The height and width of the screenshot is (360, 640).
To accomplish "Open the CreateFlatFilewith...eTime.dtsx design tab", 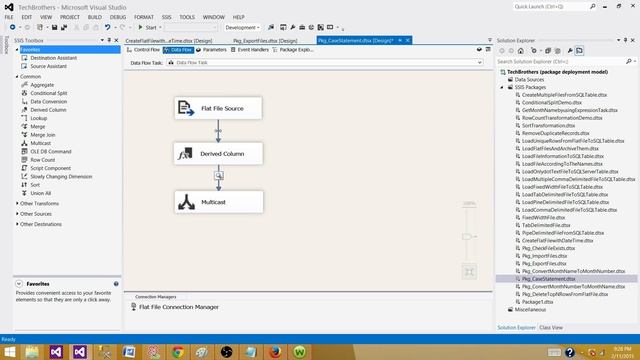I will (x=169, y=41).
